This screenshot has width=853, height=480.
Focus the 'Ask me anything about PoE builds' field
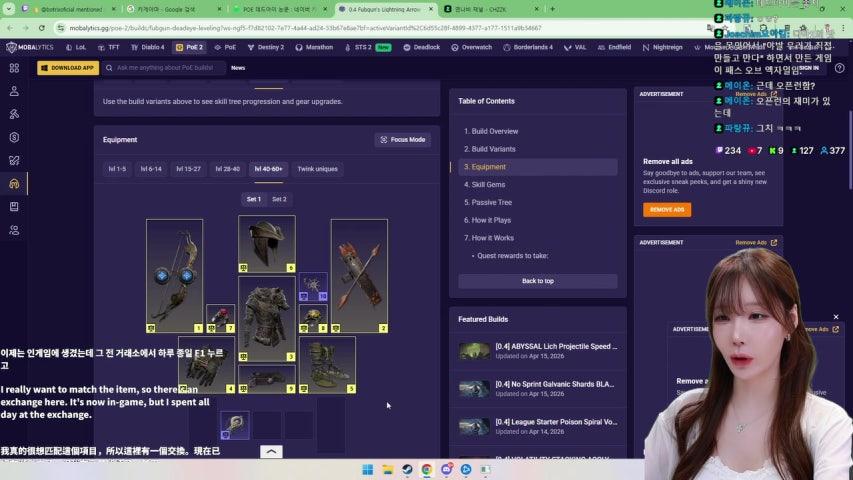pos(165,68)
